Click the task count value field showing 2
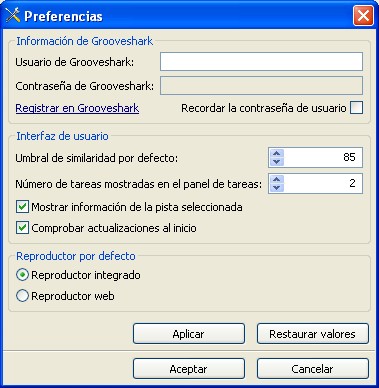379x388 pixels. click(x=323, y=183)
